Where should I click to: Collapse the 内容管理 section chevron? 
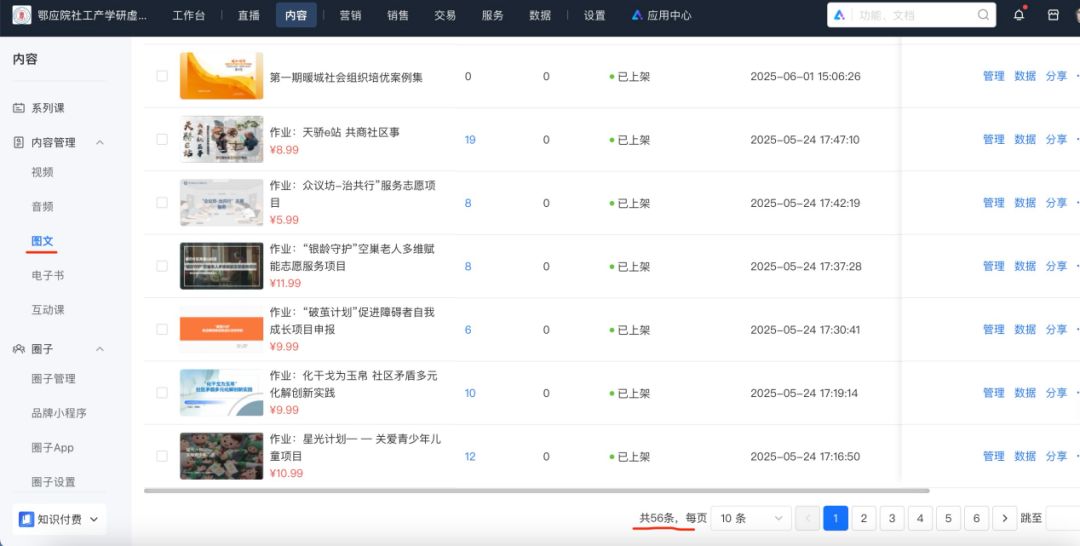[x=100, y=143]
